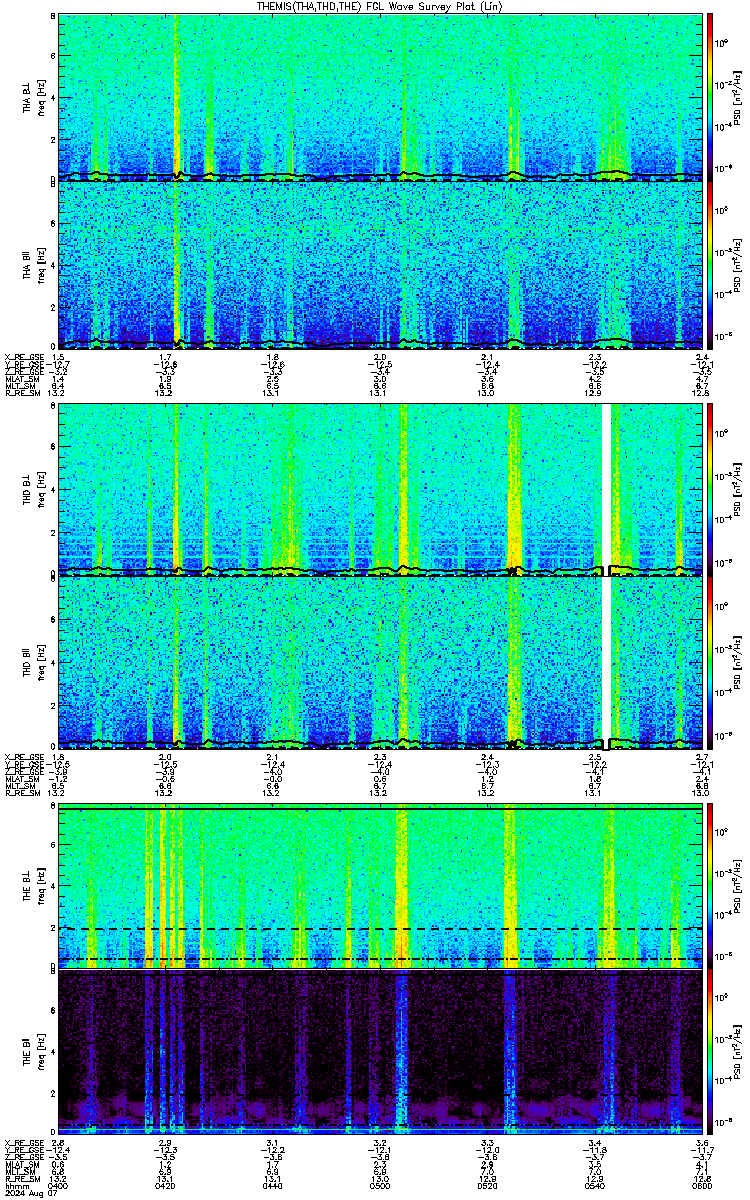This screenshot has width=750, height=1200.
Task: Click the THEMIS FGL Wave Survey Plot title
Action: click(381, 6)
